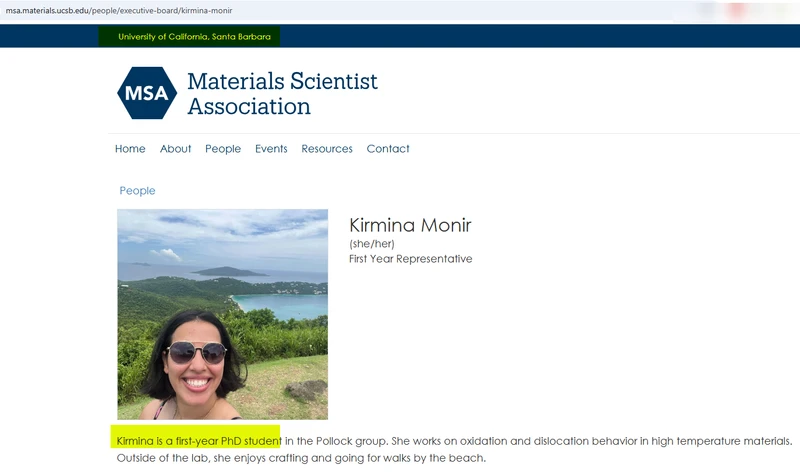Click the bio sentence about crafting and beach walks
Screen dimensions: 800x476
click(x=300, y=458)
